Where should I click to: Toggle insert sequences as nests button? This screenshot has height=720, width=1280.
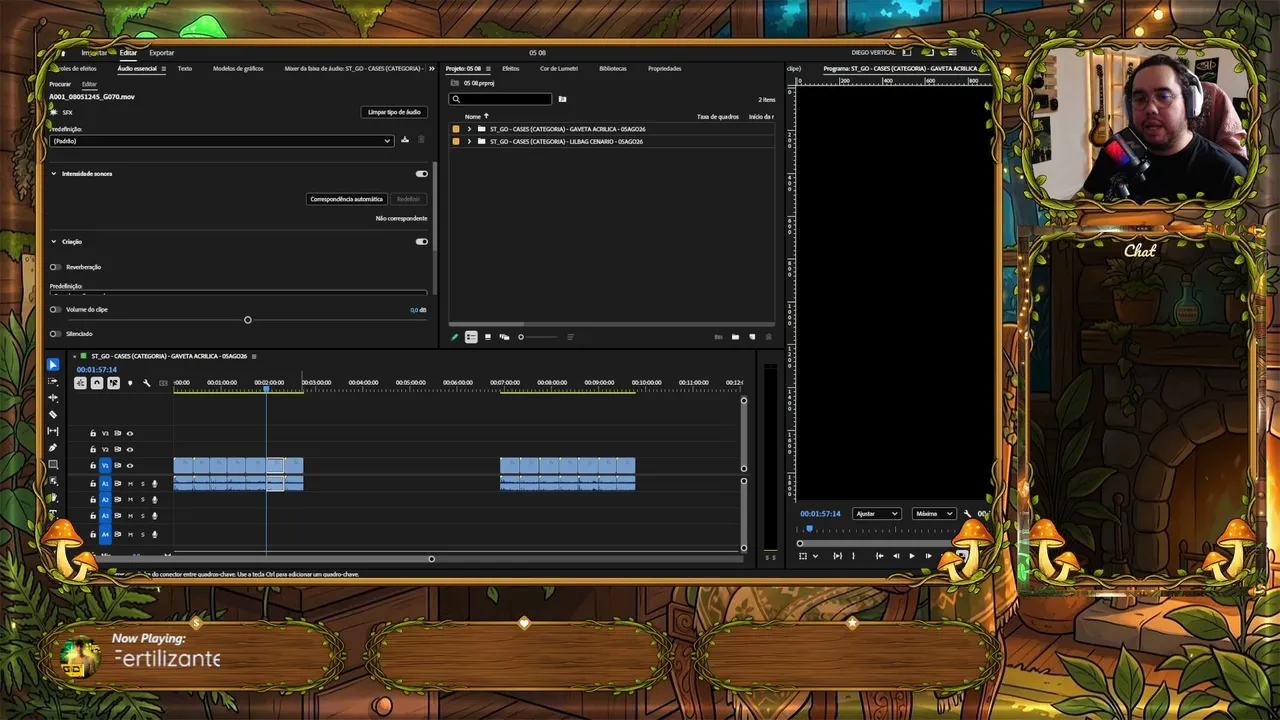pyautogui.click(x=80, y=383)
